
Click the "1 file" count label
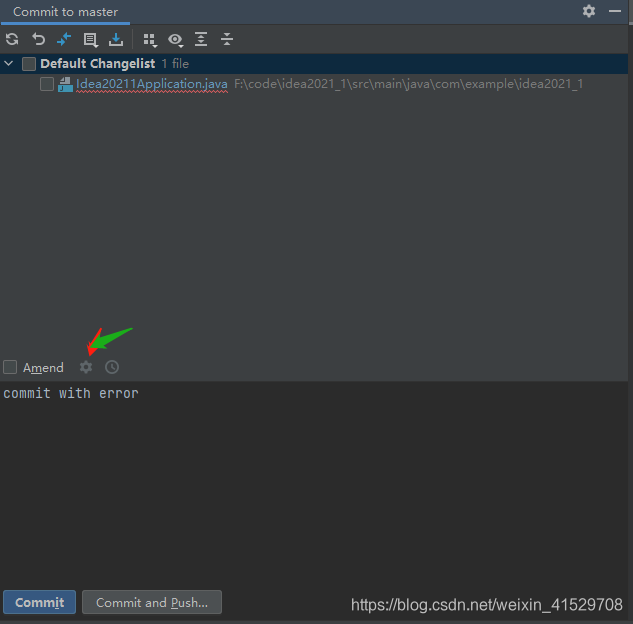click(175, 63)
